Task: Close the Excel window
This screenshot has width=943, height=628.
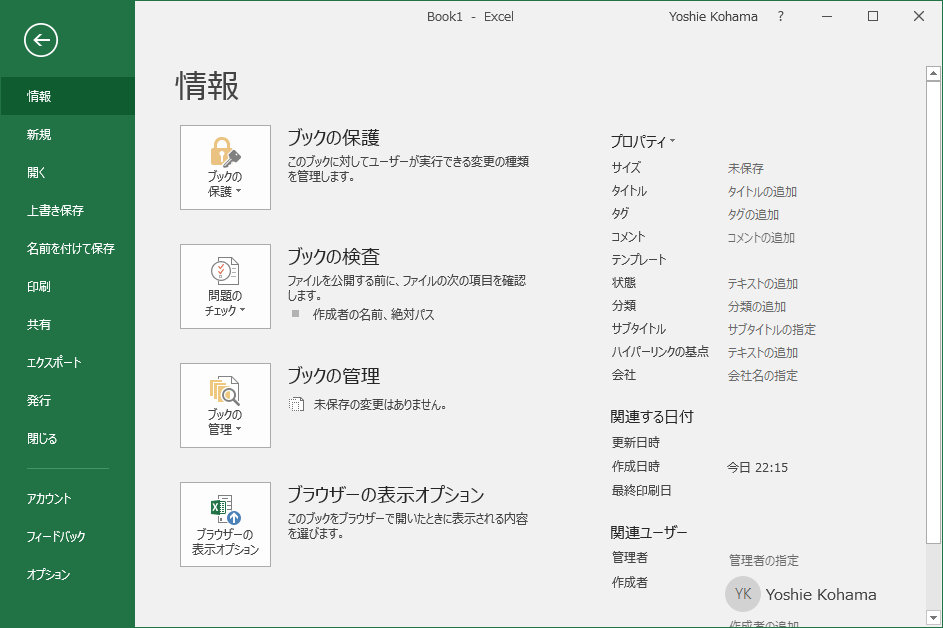Action: (919, 17)
